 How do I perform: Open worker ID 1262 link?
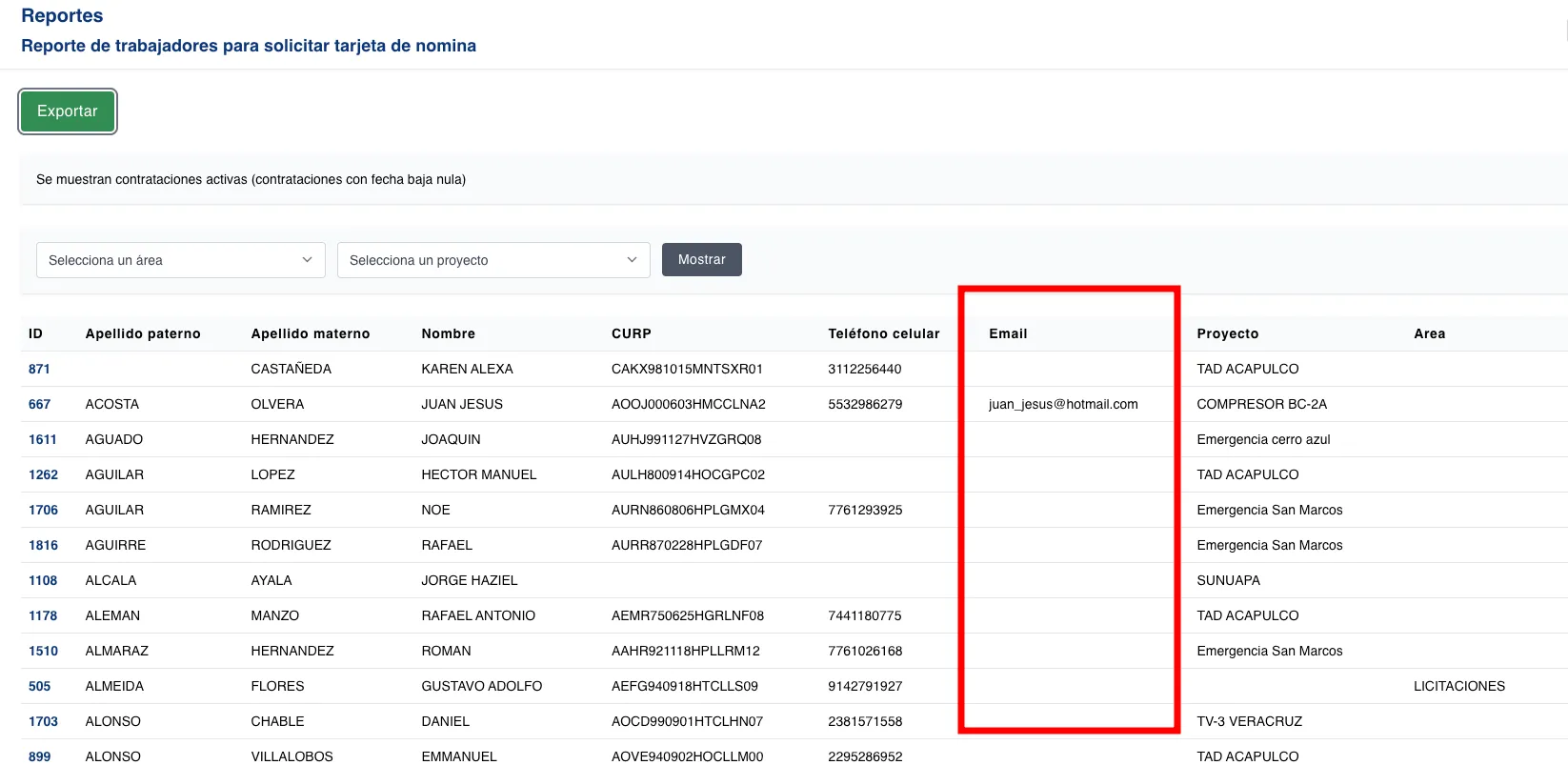43,474
